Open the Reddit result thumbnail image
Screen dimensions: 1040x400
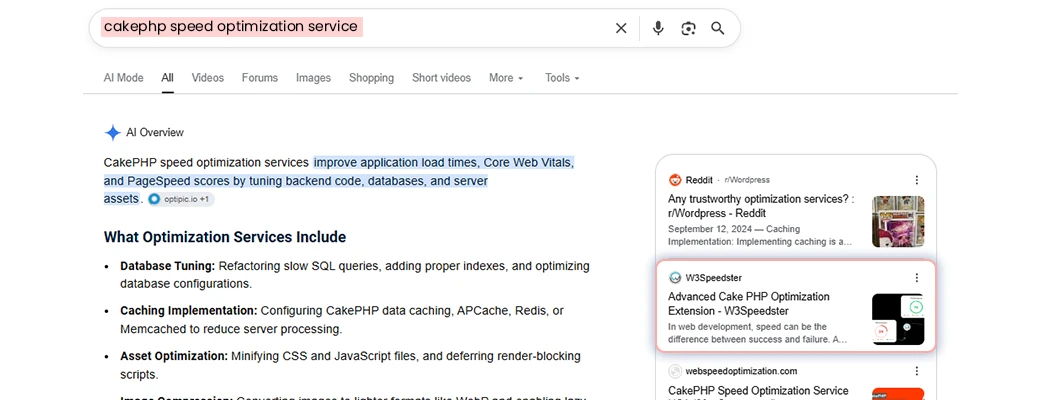tap(898, 222)
